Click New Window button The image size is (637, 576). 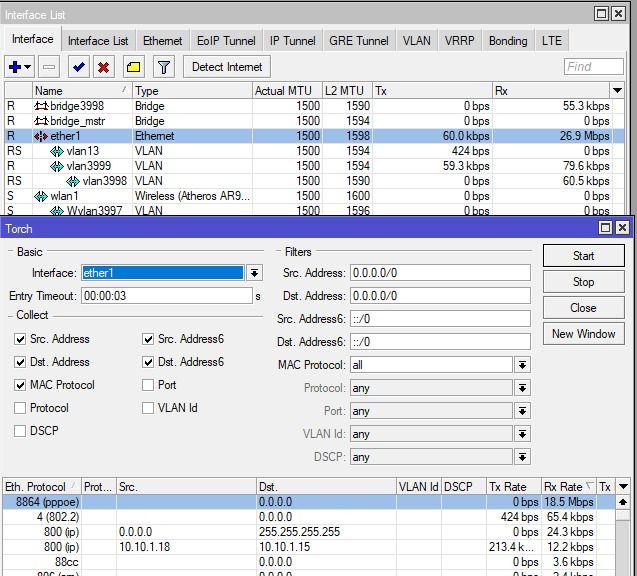pos(583,334)
